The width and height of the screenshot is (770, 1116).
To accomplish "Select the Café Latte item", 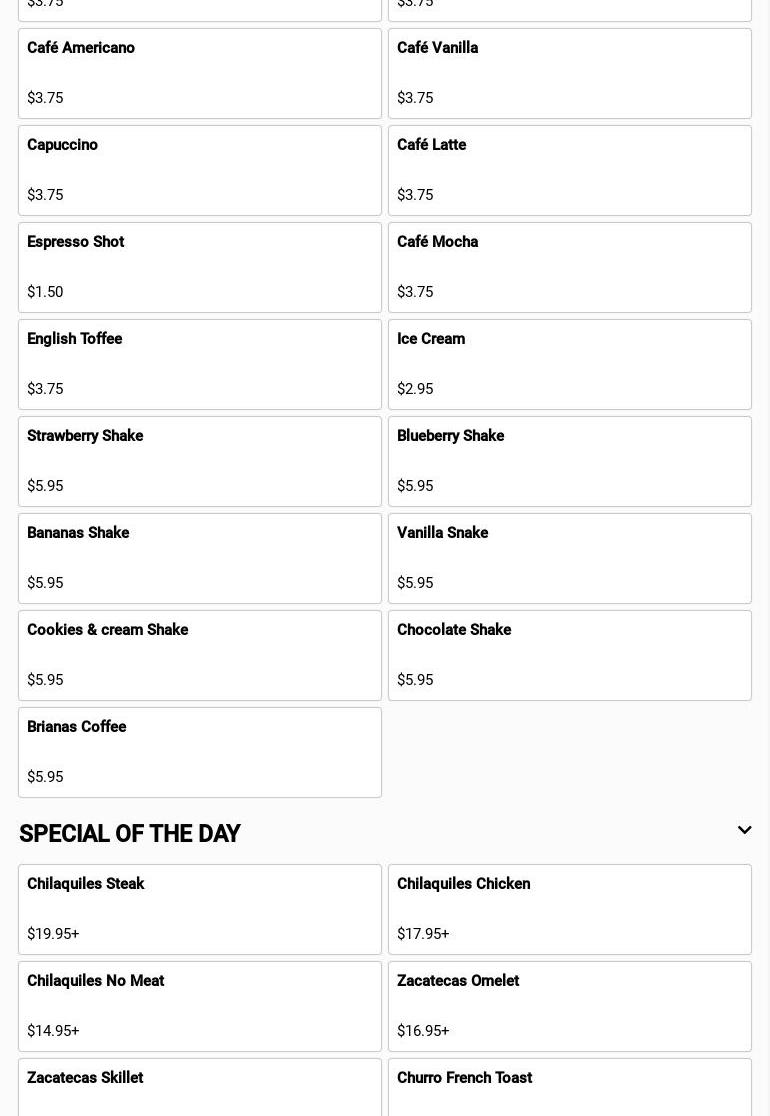I will pyautogui.click(x=570, y=170).
